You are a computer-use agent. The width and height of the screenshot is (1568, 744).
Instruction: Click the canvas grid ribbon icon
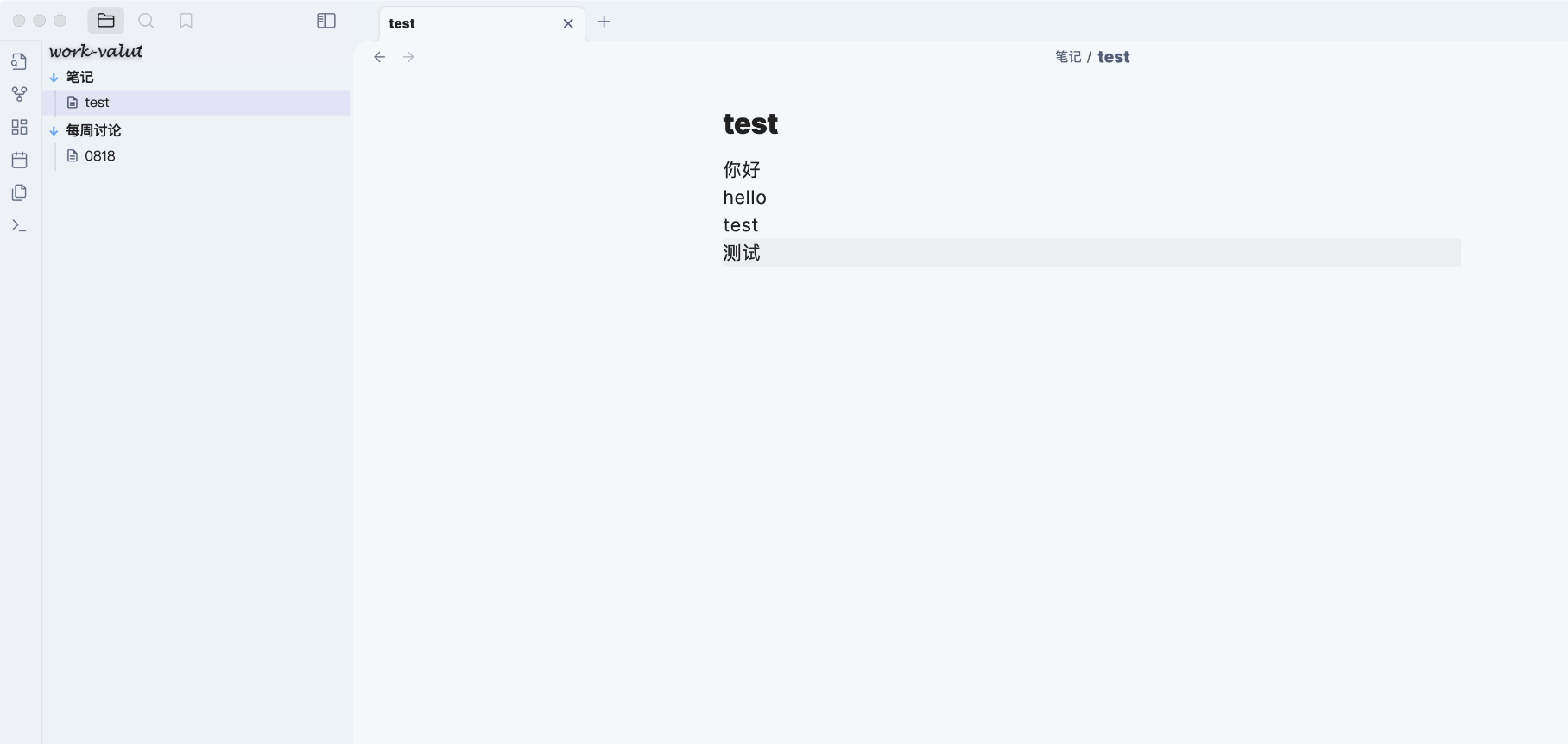pos(19,127)
